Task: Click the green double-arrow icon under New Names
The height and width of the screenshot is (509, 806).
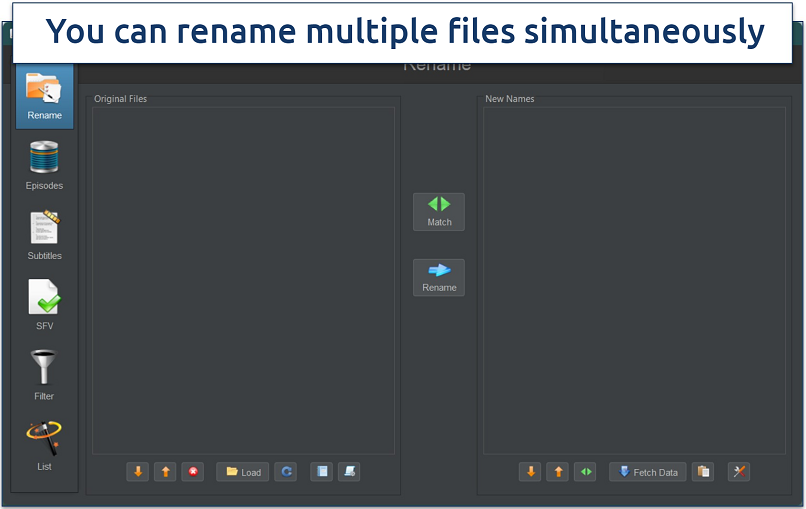Action: [x=585, y=472]
